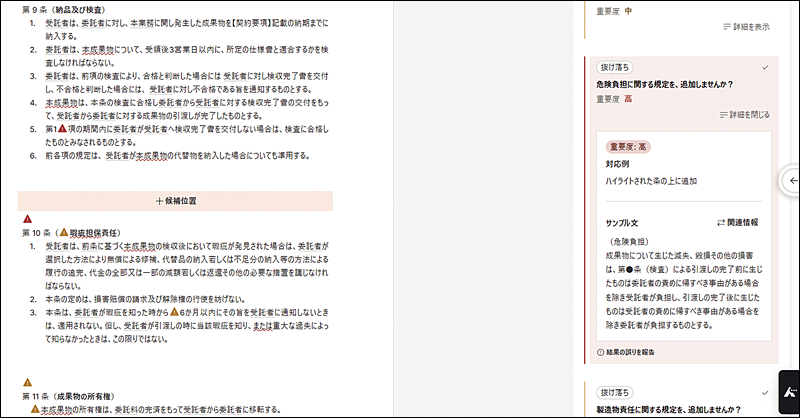
Task: Open the 製造物責任に関する規定 suggestion
Action: tap(667, 408)
